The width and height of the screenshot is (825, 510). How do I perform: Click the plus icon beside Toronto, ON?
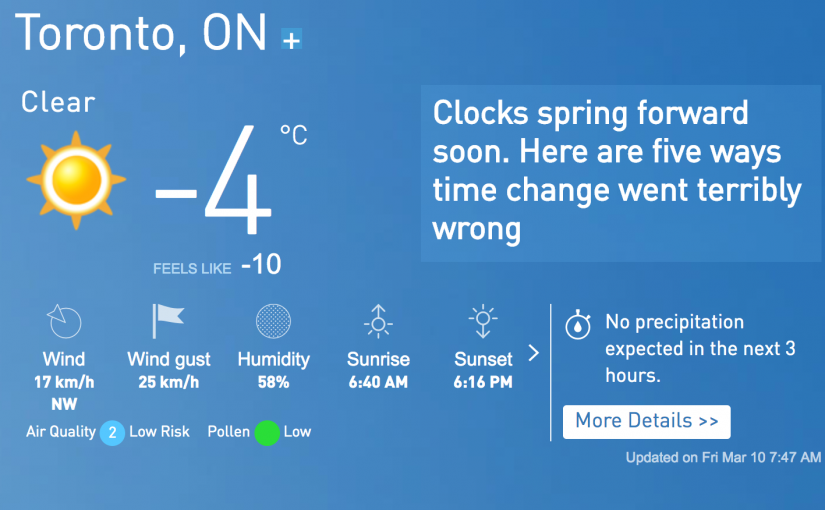[291, 40]
